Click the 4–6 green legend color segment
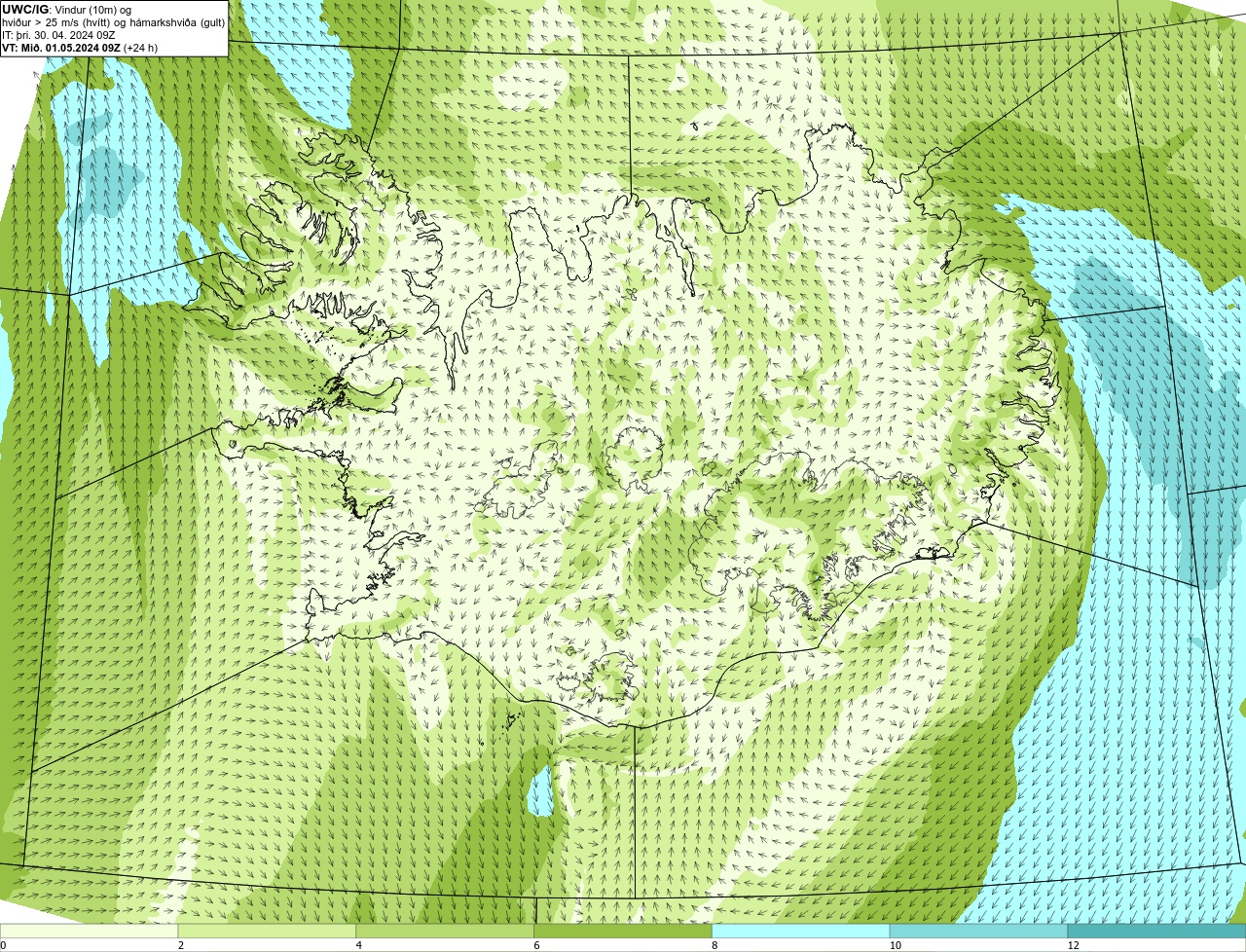The height and width of the screenshot is (952, 1246). click(x=446, y=932)
